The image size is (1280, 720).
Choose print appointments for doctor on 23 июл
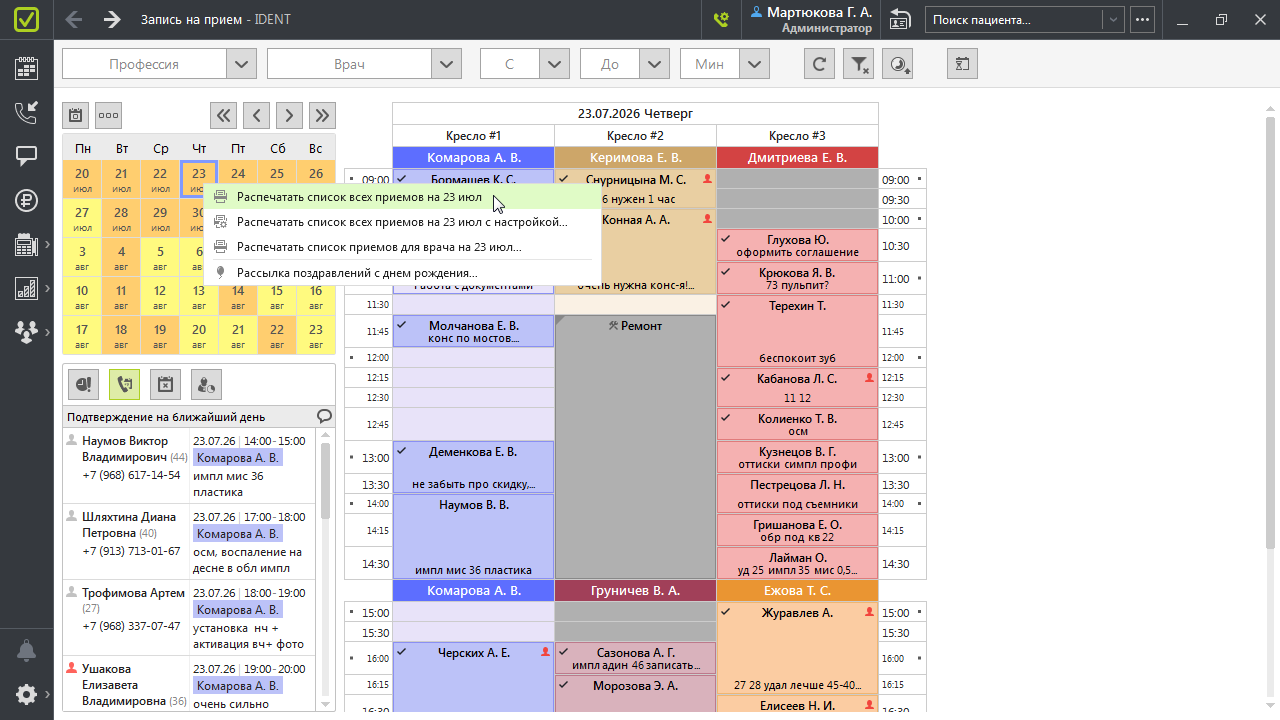point(402,246)
